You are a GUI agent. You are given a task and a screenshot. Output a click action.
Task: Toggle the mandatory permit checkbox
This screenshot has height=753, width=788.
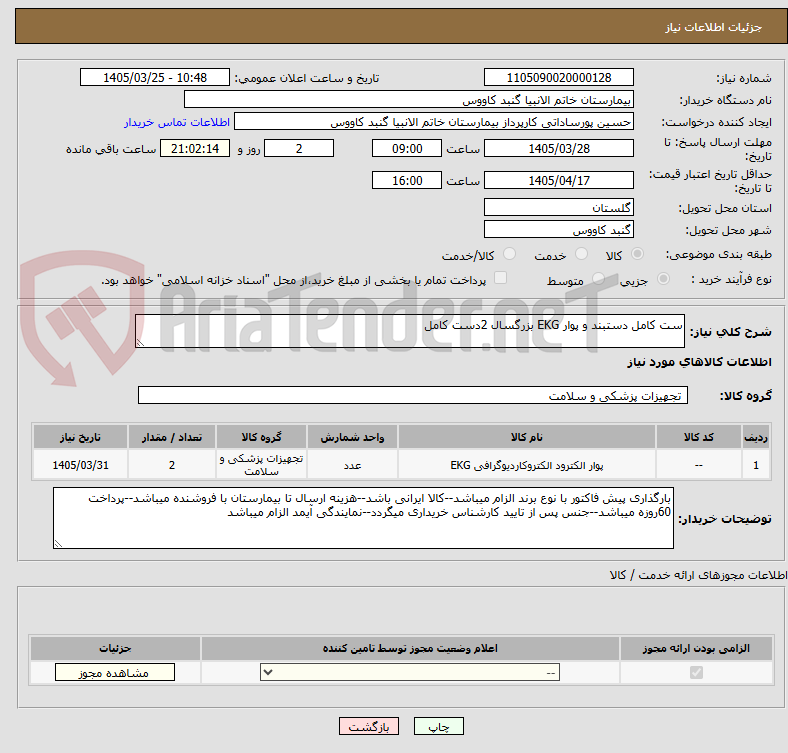click(696, 672)
